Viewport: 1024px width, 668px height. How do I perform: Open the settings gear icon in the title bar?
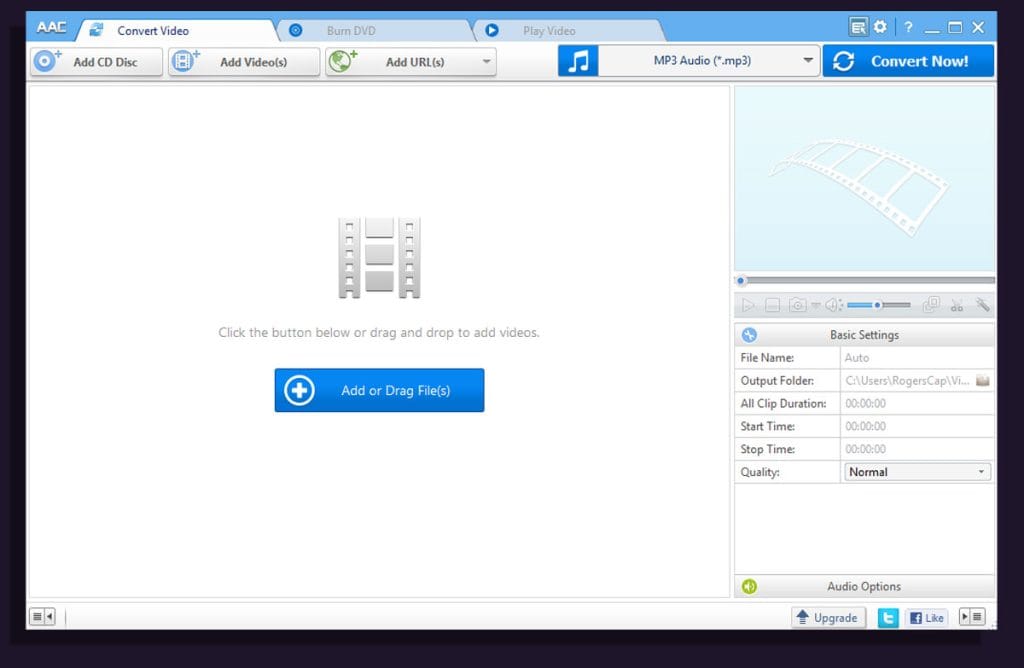coord(880,27)
